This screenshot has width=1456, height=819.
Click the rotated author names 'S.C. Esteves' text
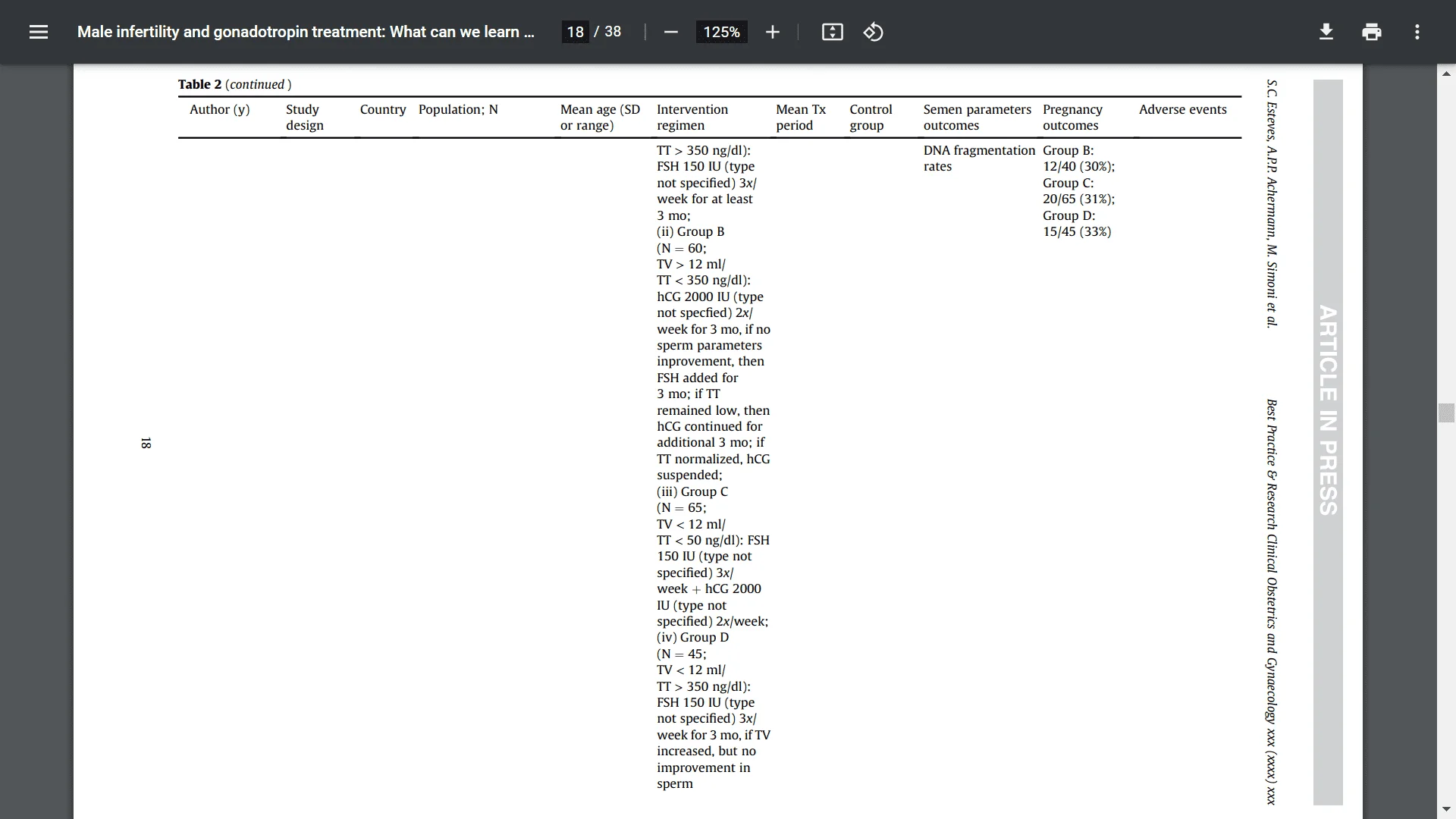click(1272, 203)
